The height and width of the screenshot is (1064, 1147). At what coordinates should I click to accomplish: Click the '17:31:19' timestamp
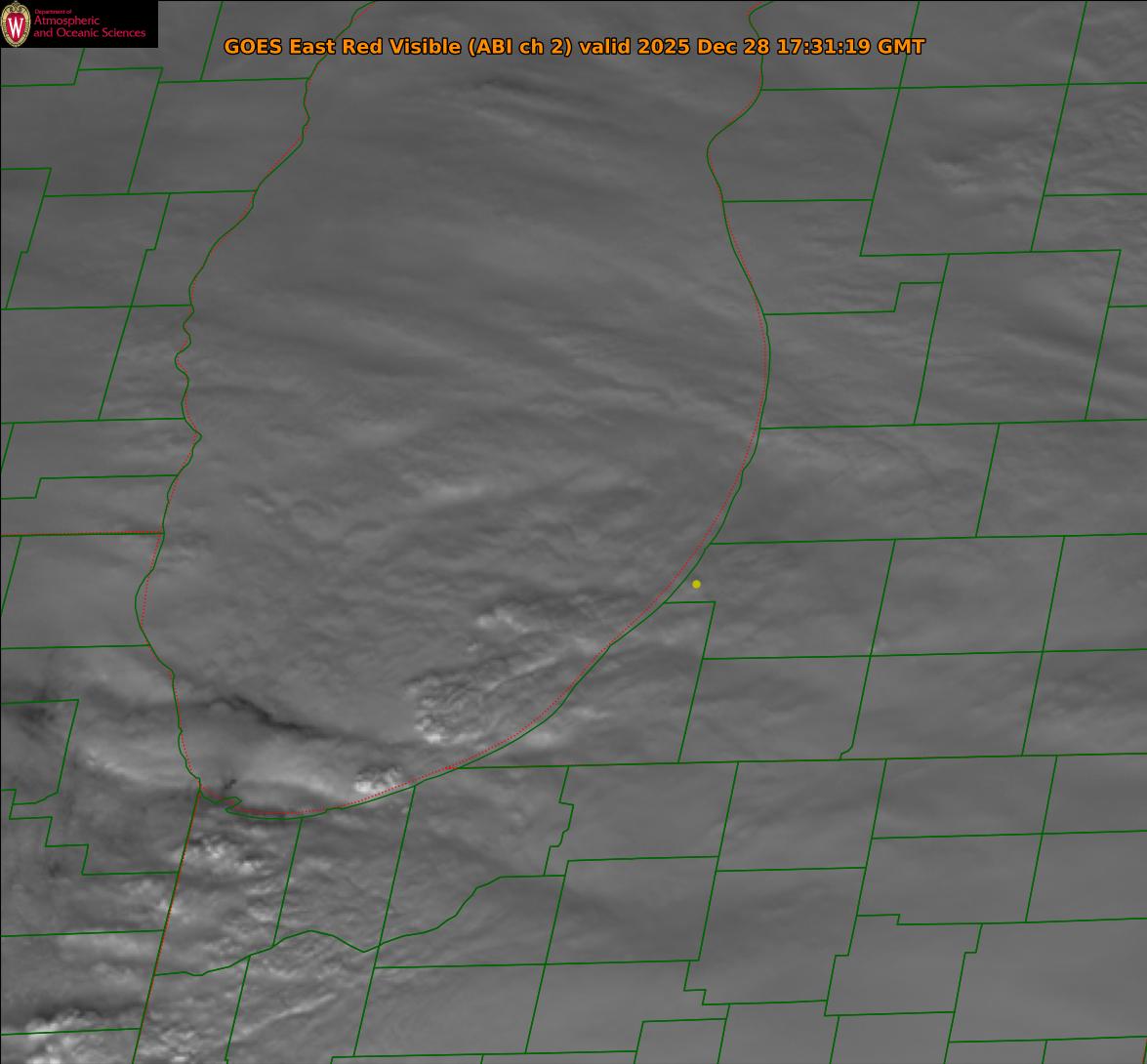(x=817, y=47)
